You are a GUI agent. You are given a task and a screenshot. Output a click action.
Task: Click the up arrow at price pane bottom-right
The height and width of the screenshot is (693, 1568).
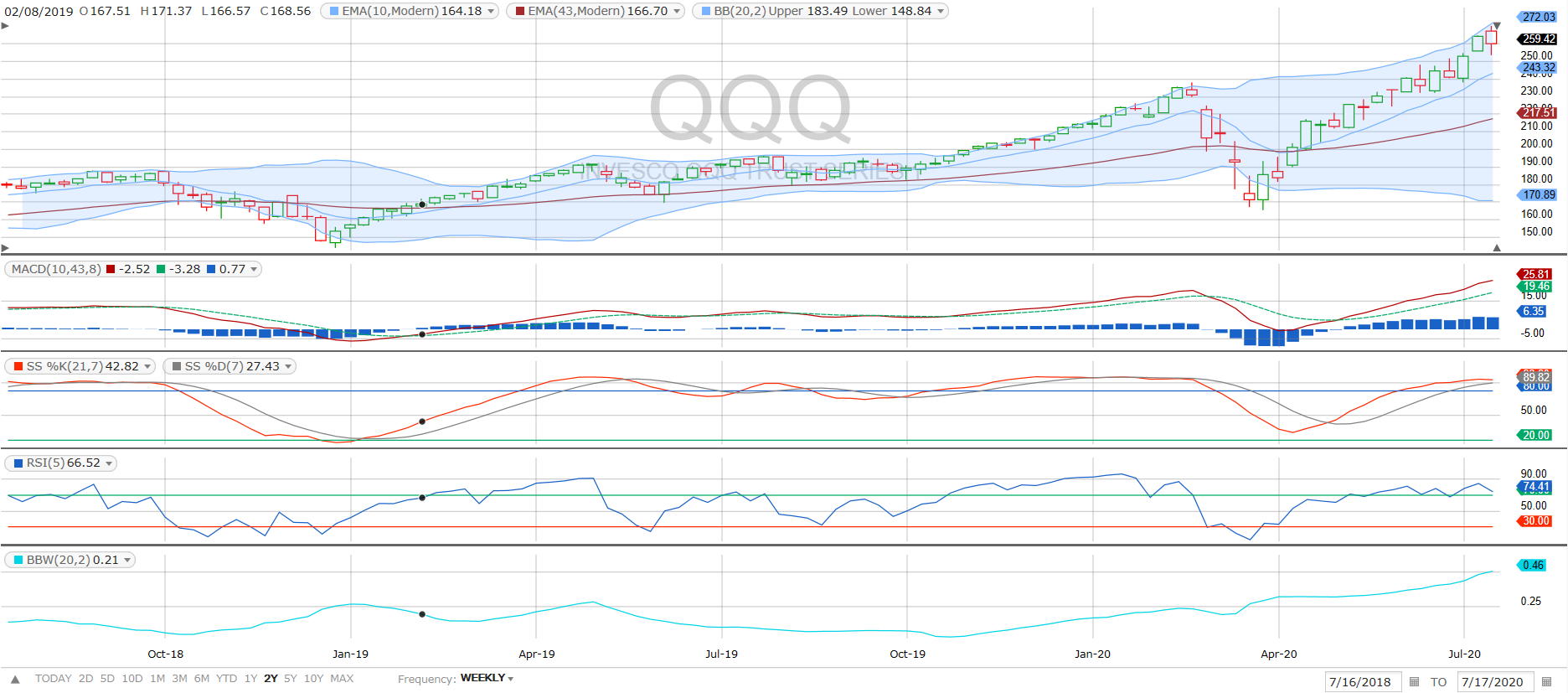click(x=1497, y=248)
